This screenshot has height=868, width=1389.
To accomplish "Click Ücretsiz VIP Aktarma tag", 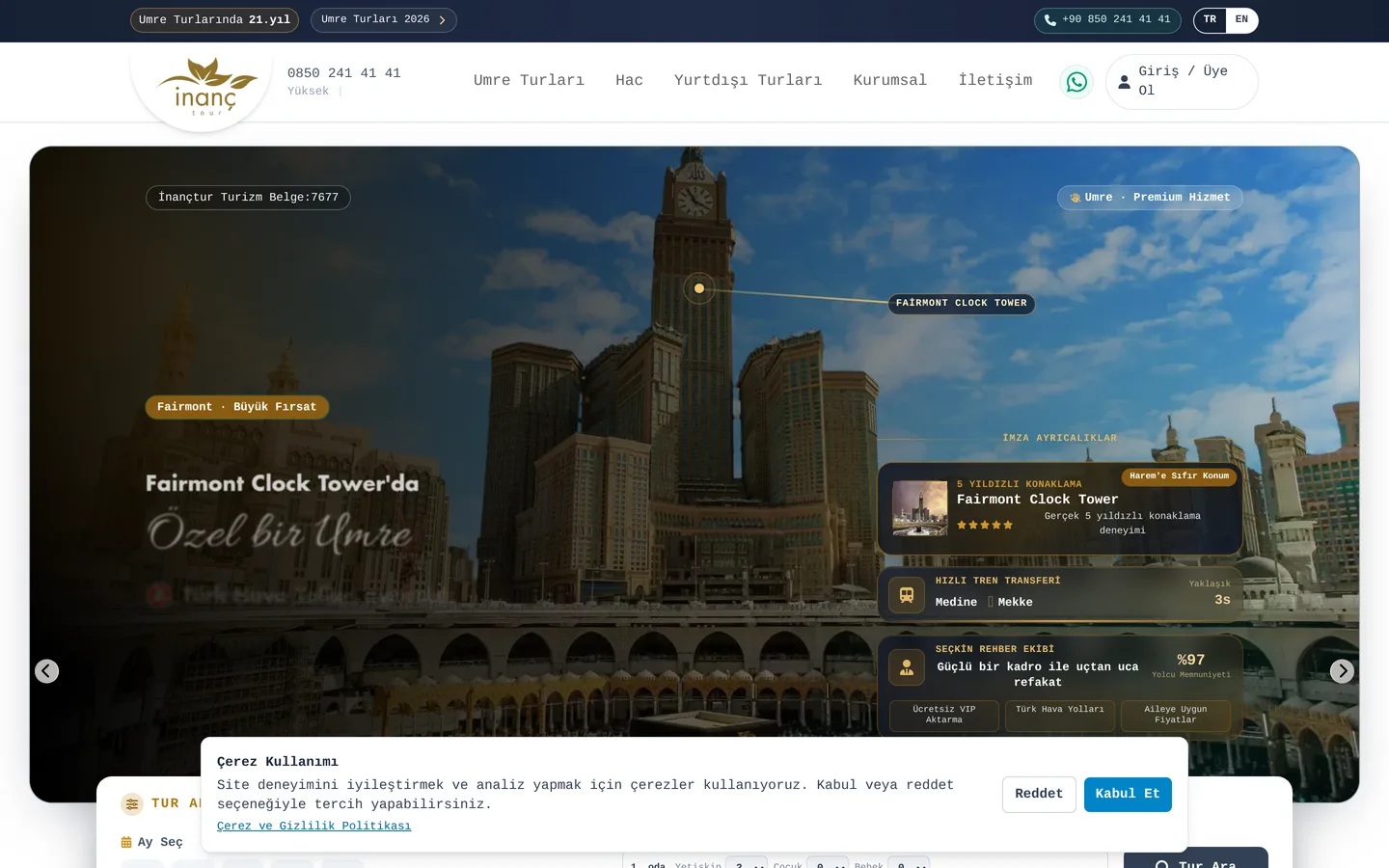I will coord(944,716).
